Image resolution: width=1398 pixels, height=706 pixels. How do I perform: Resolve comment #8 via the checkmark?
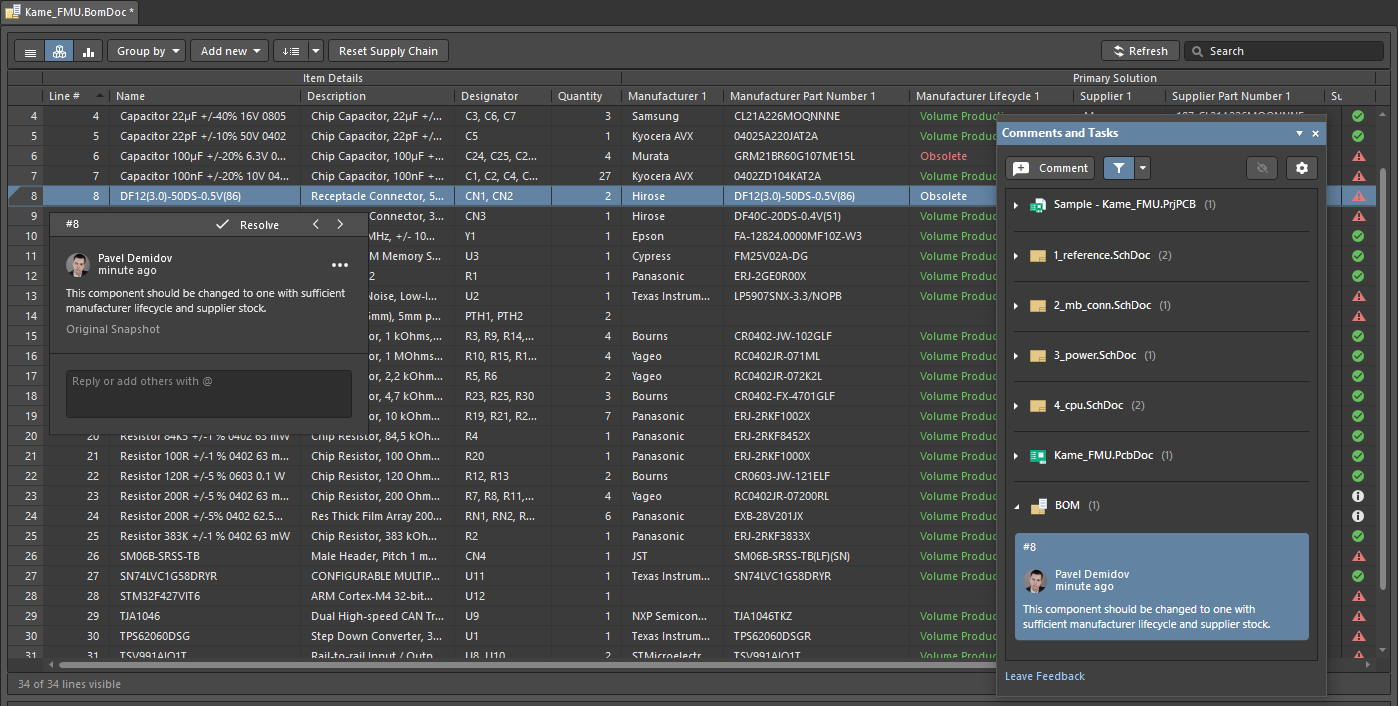pos(248,225)
